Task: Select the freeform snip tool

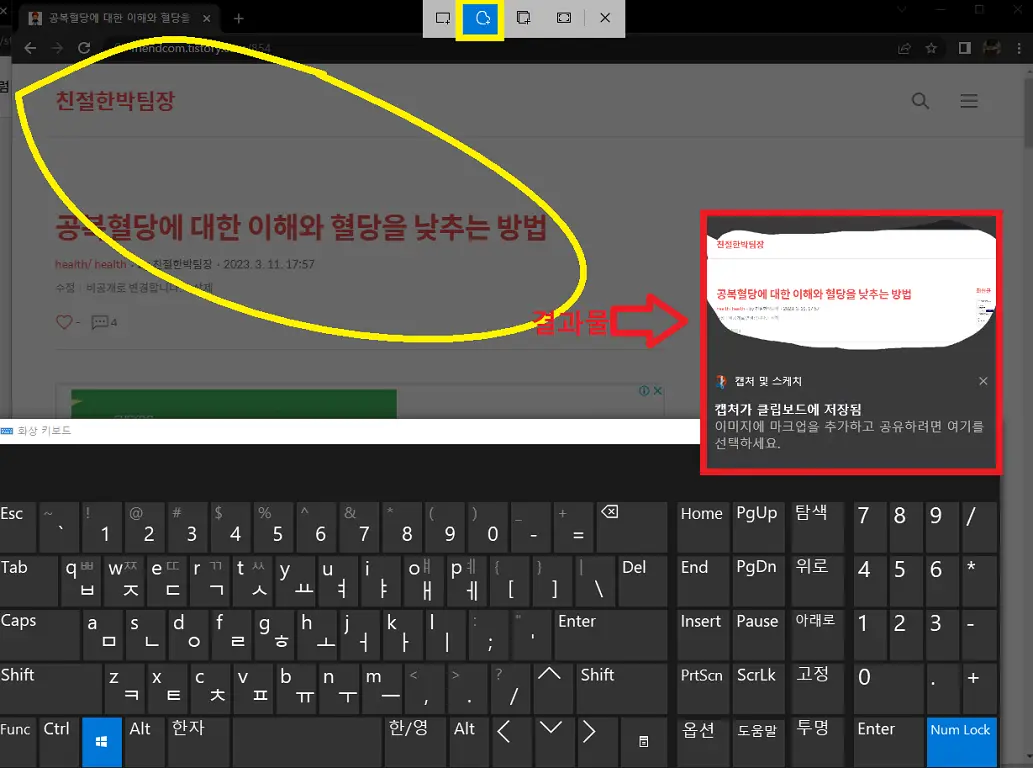Action: [482, 18]
